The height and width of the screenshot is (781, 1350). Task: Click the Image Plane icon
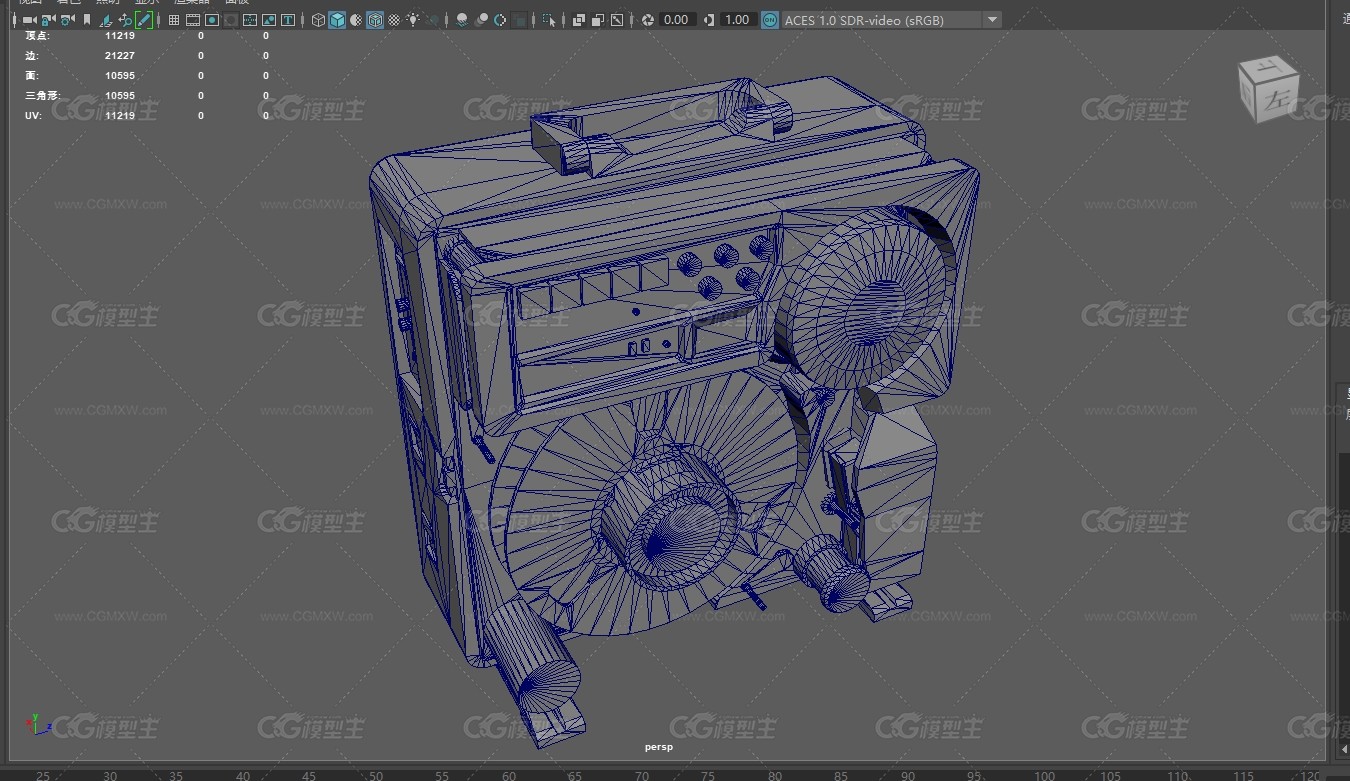click(106, 19)
